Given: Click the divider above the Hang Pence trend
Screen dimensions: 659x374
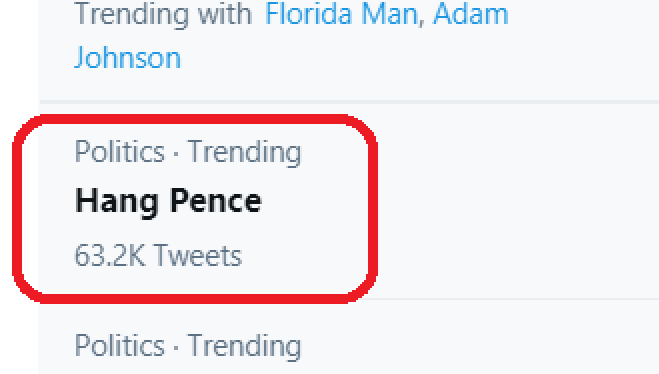Looking at the screenshot, I should pos(349,102).
